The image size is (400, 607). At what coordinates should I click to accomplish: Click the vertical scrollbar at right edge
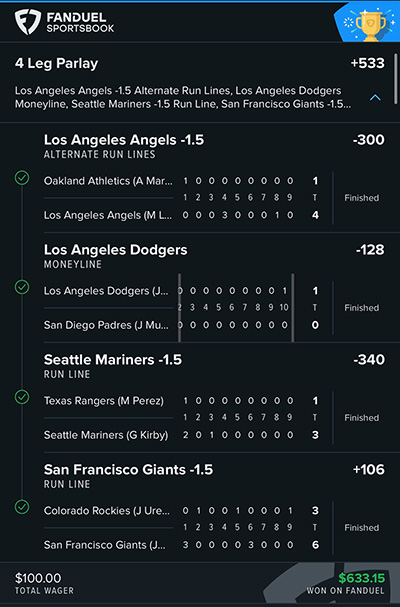point(396,78)
